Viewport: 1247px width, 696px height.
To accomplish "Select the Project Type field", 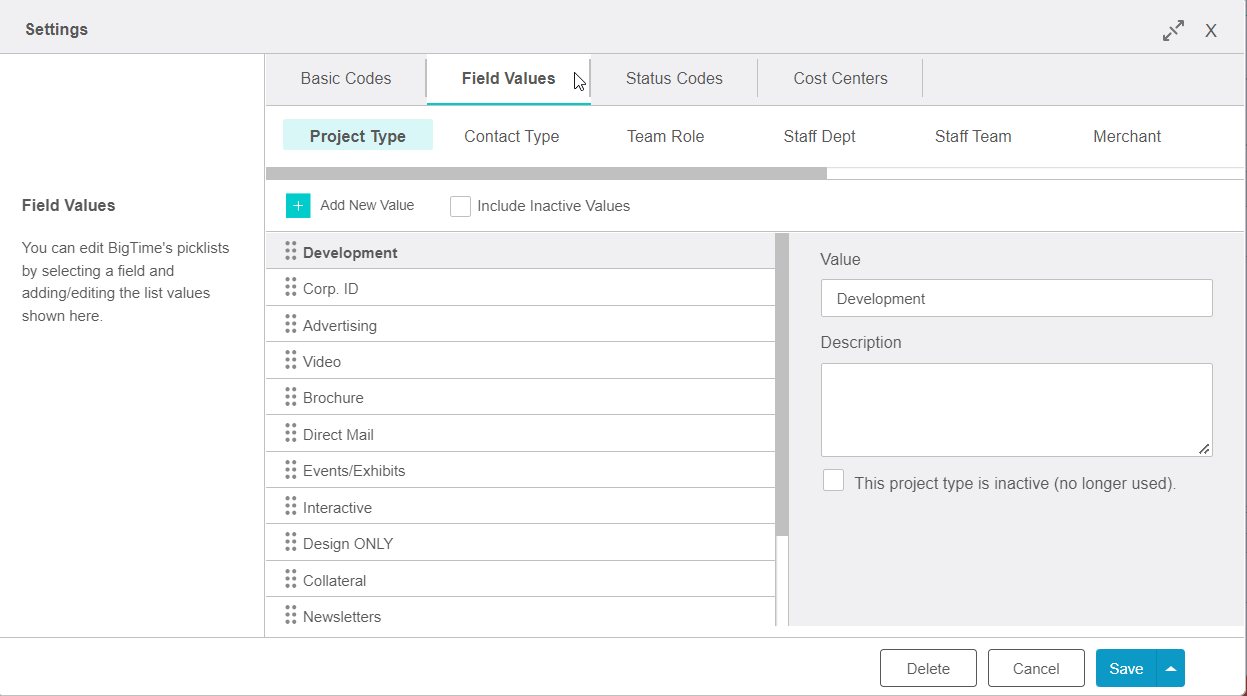I will (x=358, y=136).
